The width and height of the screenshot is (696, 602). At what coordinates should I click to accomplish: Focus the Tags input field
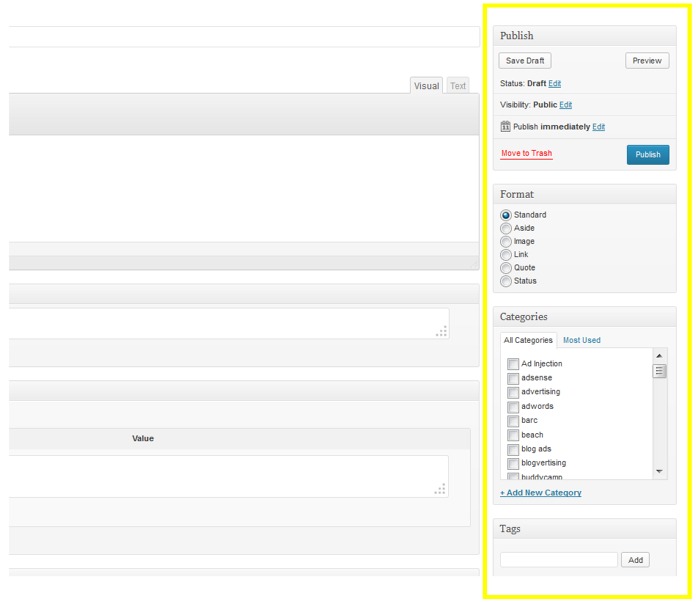point(559,560)
